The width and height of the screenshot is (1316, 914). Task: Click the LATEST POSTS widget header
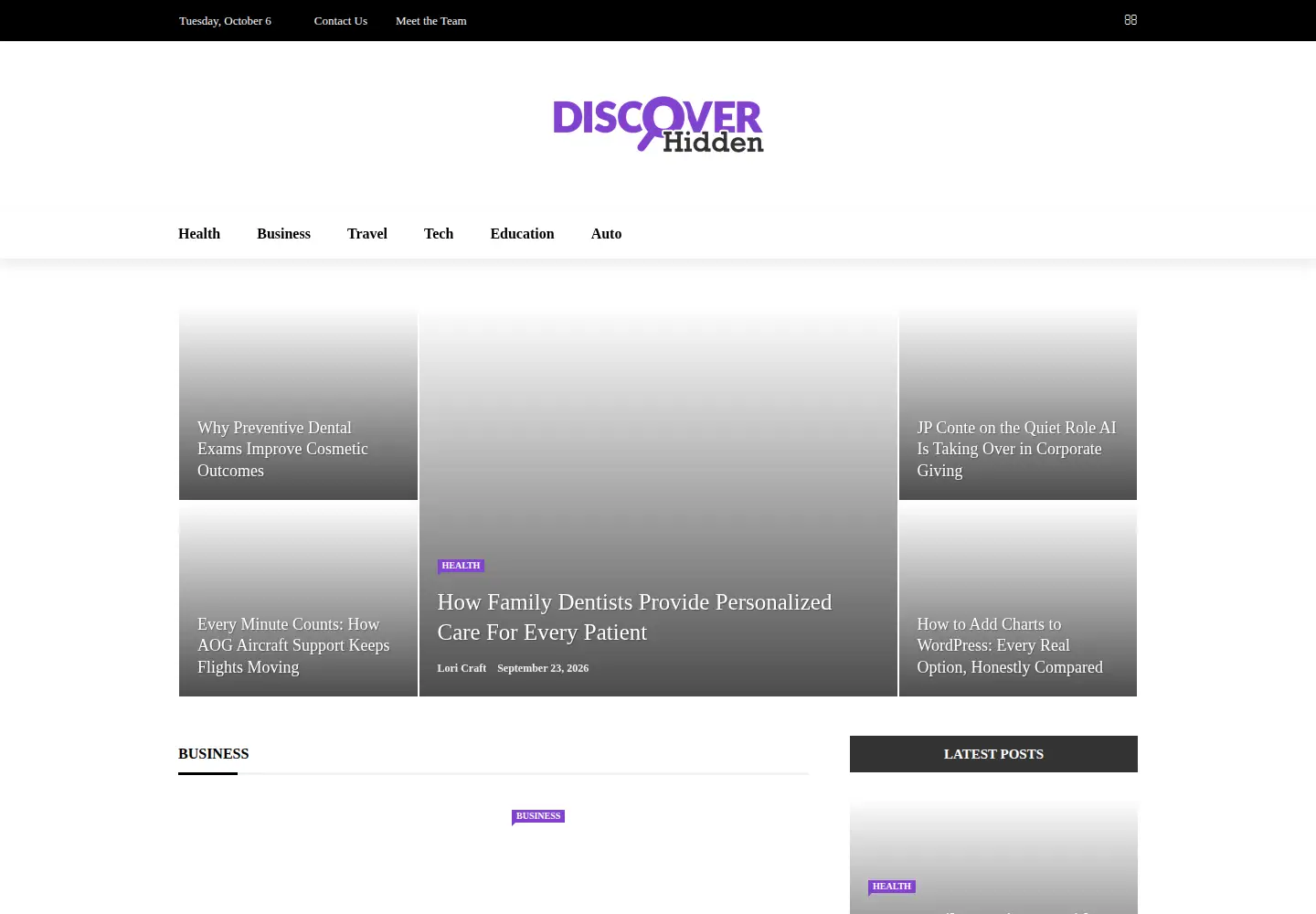click(993, 754)
